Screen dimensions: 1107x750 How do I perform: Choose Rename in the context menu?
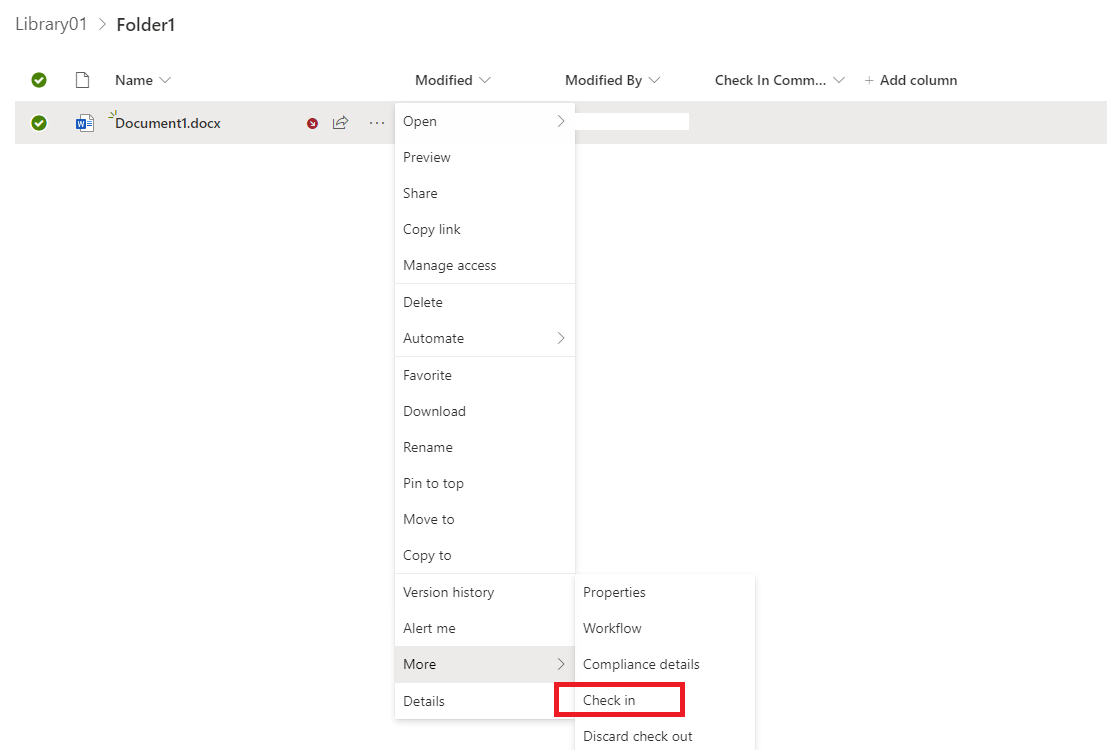click(x=485, y=448)
